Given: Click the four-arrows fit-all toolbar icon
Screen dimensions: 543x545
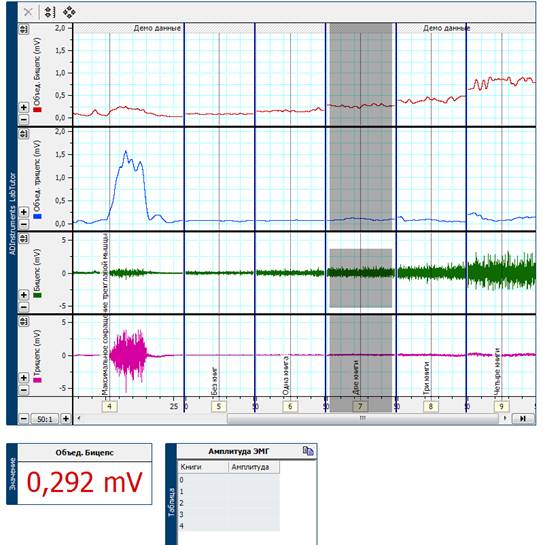Looking at the screenshot, I should (69, 13).
